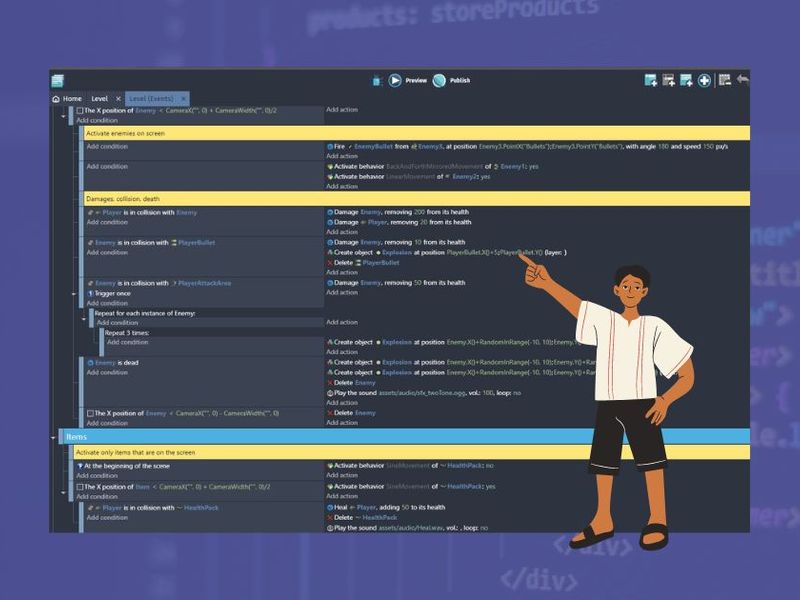This screenshot has width=800, height=600.
Task: Click the Preview play icon
Action: point(394,81)
